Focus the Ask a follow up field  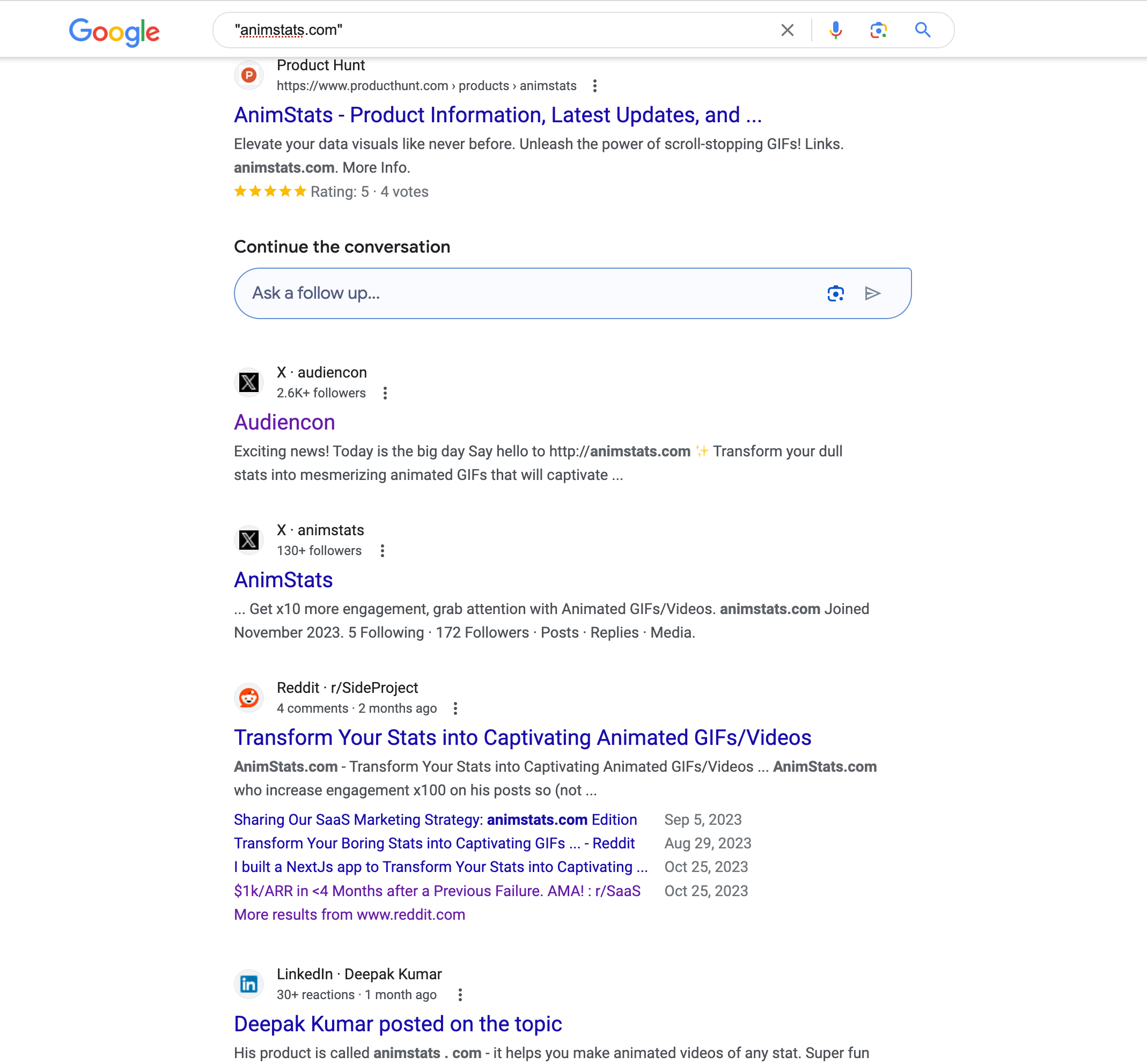(x=530, y=294)
